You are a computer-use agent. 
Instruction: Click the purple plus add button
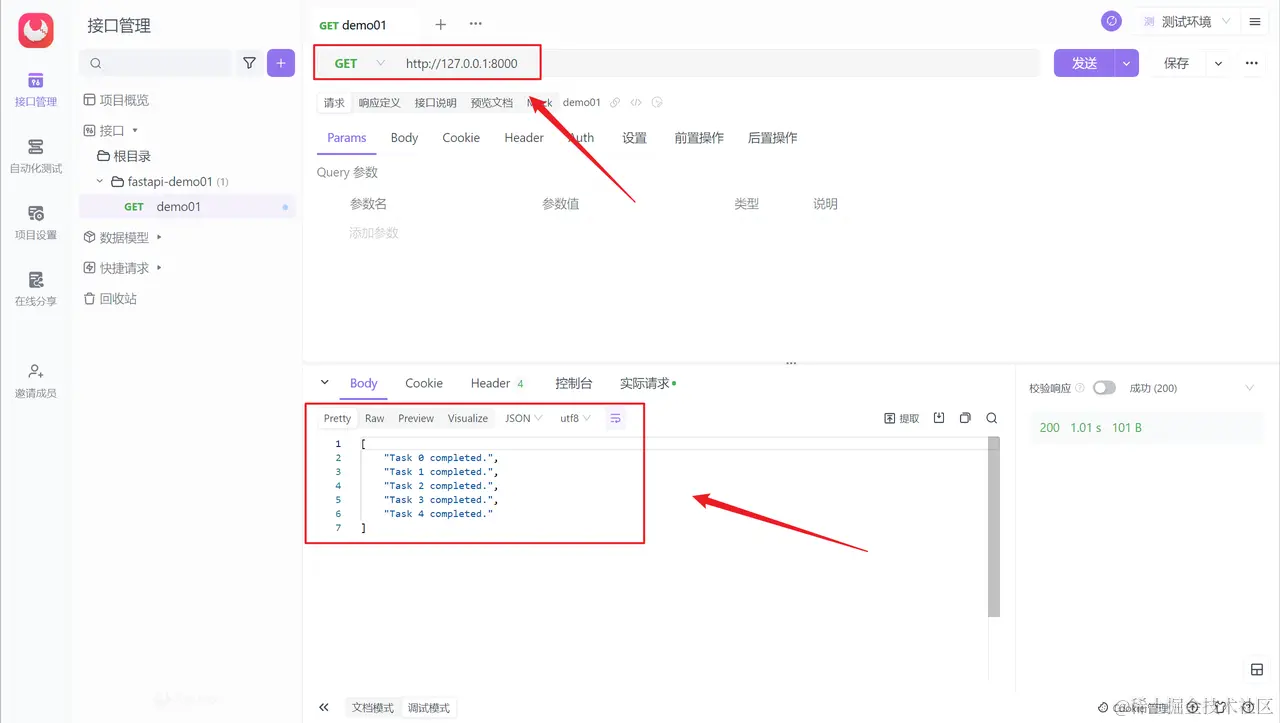(281, 63)
